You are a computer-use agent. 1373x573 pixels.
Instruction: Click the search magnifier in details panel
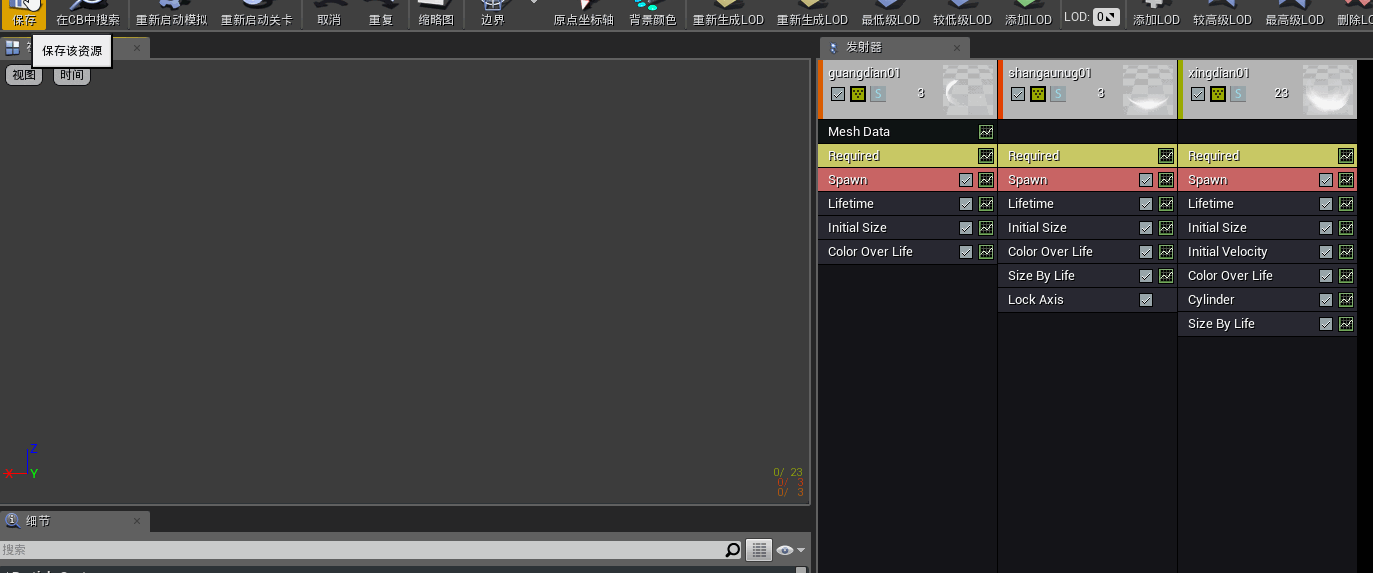(733, 550)
